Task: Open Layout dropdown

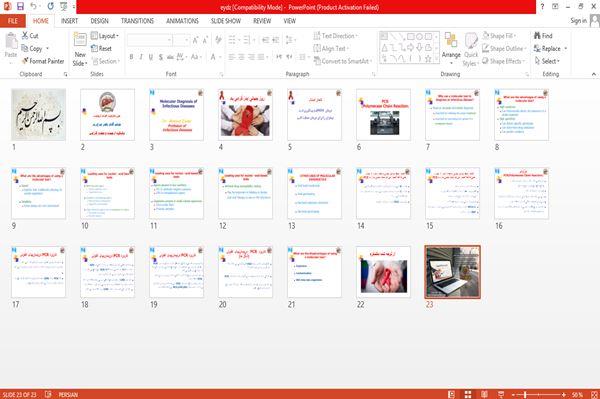Action: [x=105, y=36]
